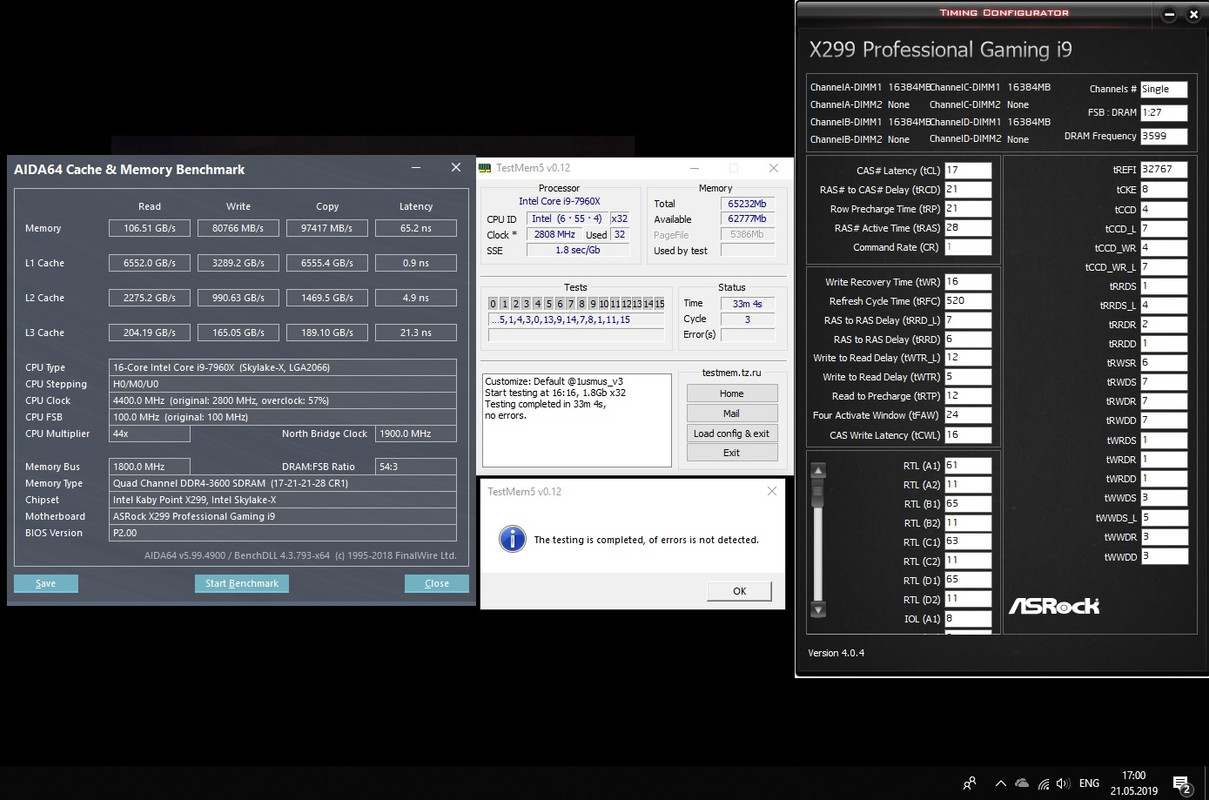Click the TestMem5 Clock value 2808 MHz
This screenshot has height=800, width=1209.
[553, 235]
